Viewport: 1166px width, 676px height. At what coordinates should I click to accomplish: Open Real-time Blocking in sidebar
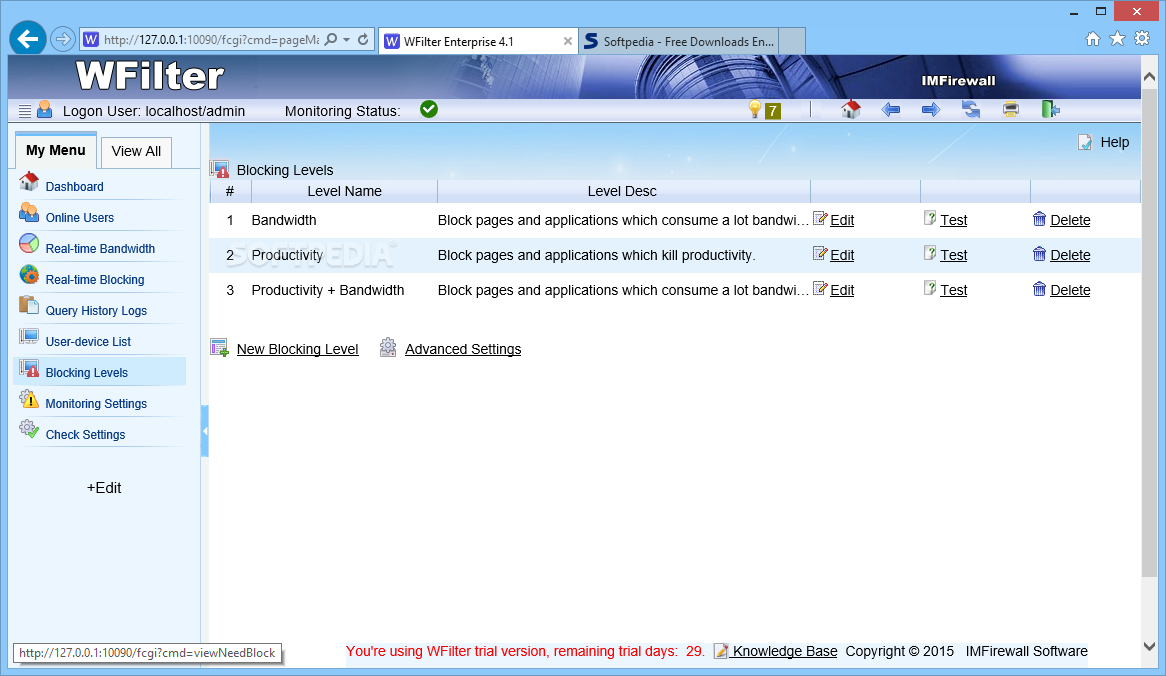click(x=95, y=280)
